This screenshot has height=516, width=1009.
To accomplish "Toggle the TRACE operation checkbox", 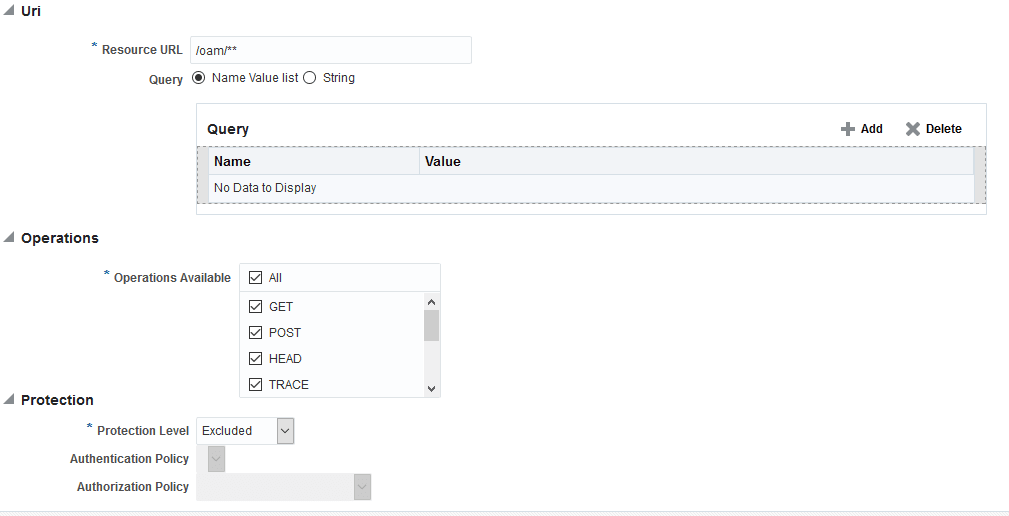I will tap(255, 384).
